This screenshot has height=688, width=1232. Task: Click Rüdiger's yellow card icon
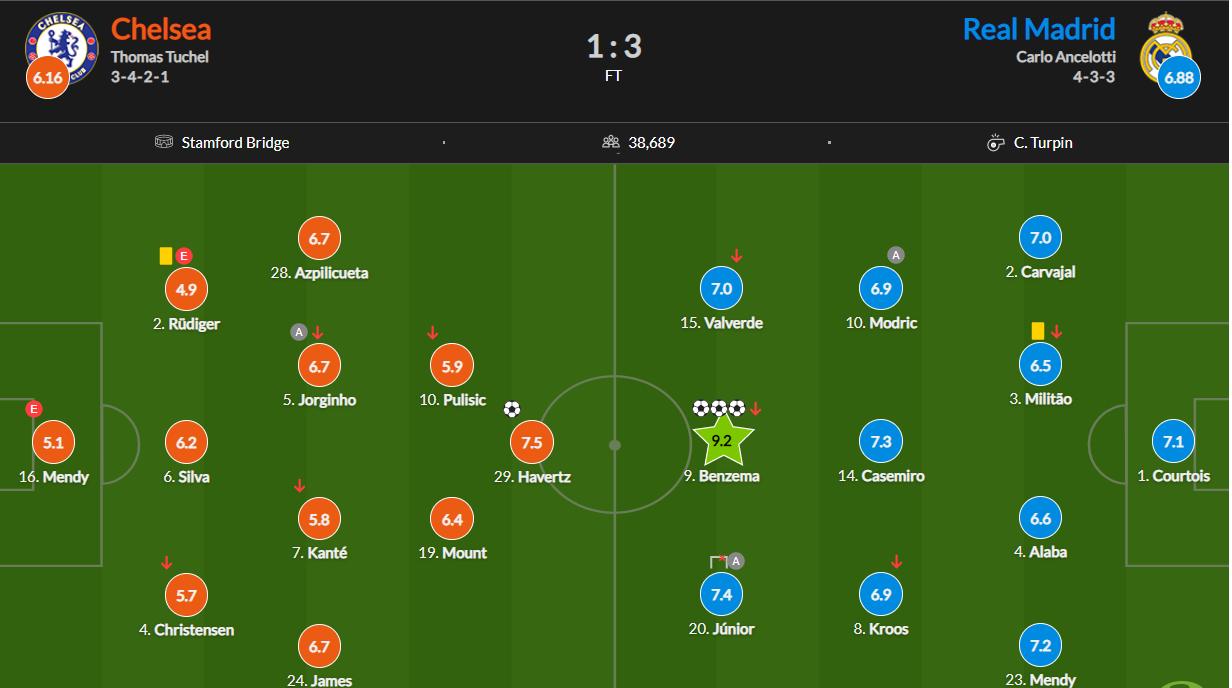coord(166,256)
